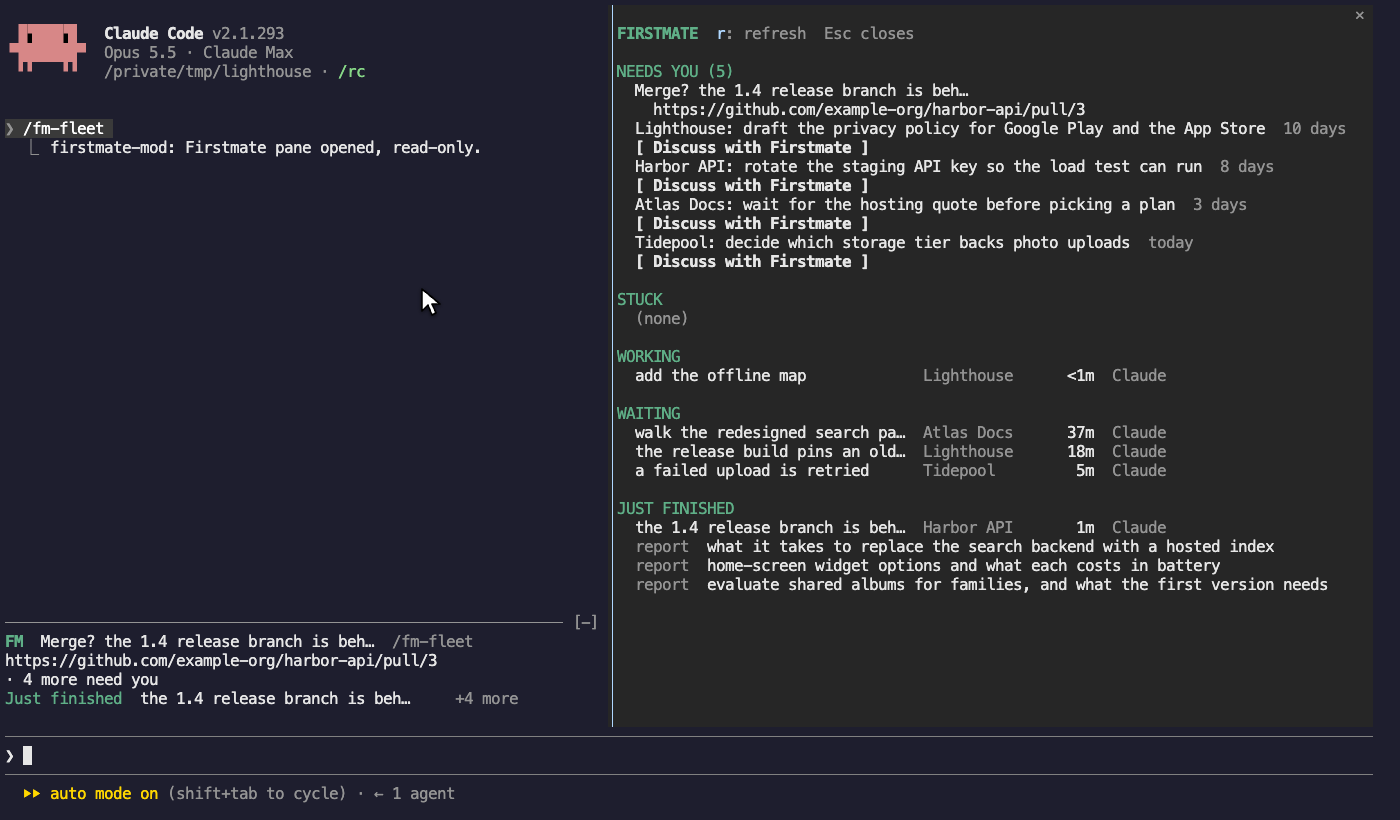Click the "Firstmate pane opened, read-only" output line

pyautogui.click(x=266, y=147)
